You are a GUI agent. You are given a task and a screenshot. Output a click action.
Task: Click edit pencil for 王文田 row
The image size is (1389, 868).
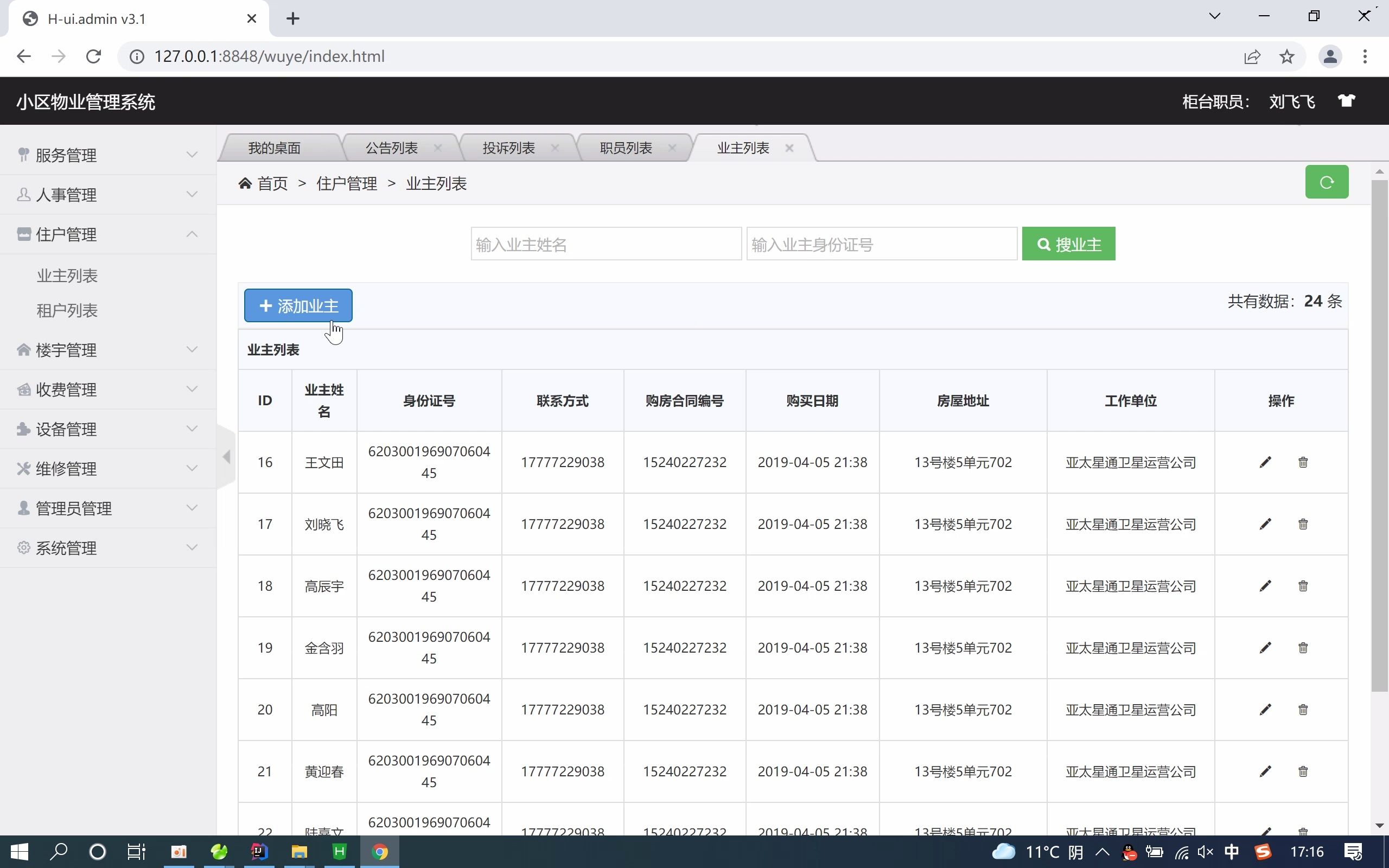(1265, 462)
